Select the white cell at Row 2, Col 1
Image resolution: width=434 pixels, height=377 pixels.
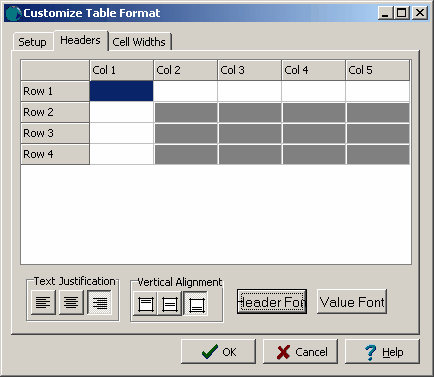click(121, 112)
